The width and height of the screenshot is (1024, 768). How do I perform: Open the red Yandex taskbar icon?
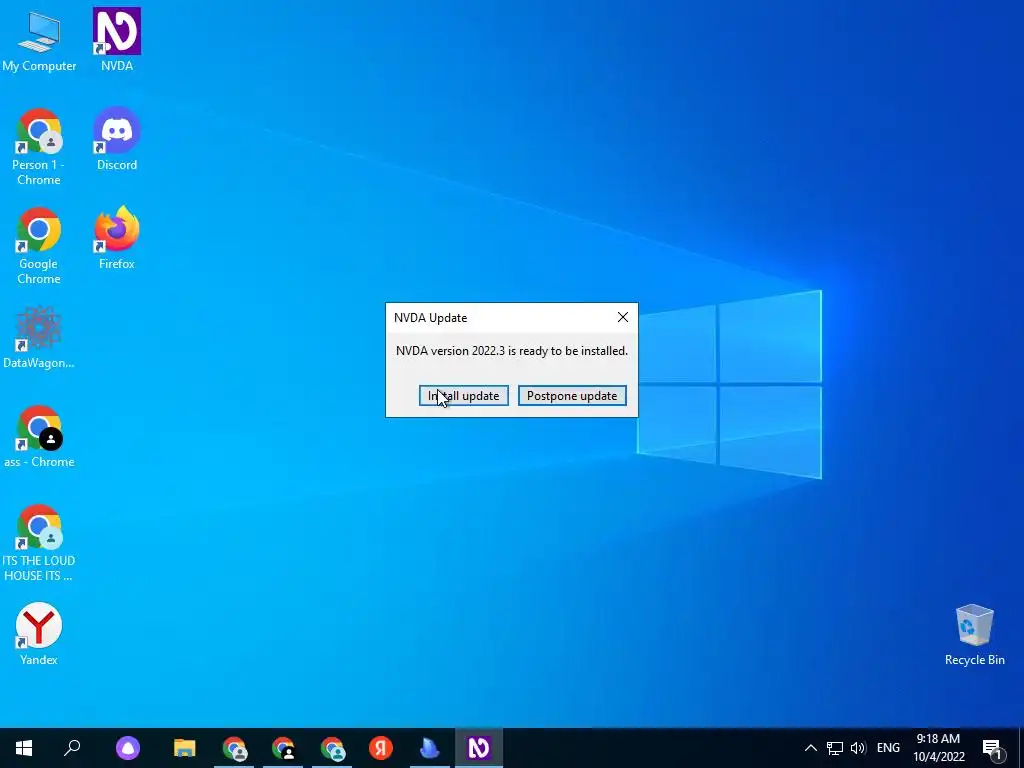(381, 748)
